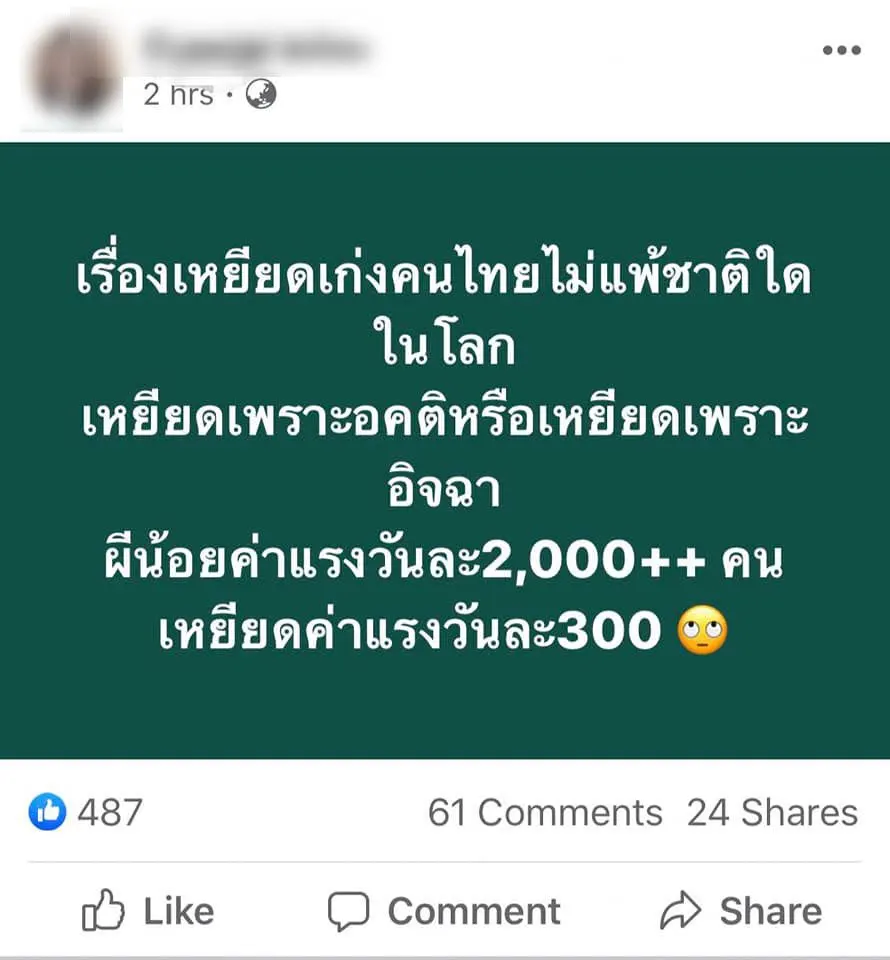This screenshot has height=960, width=890.
Task: Click the "2,000++" text in the post
Action: (x=594, y=560)
